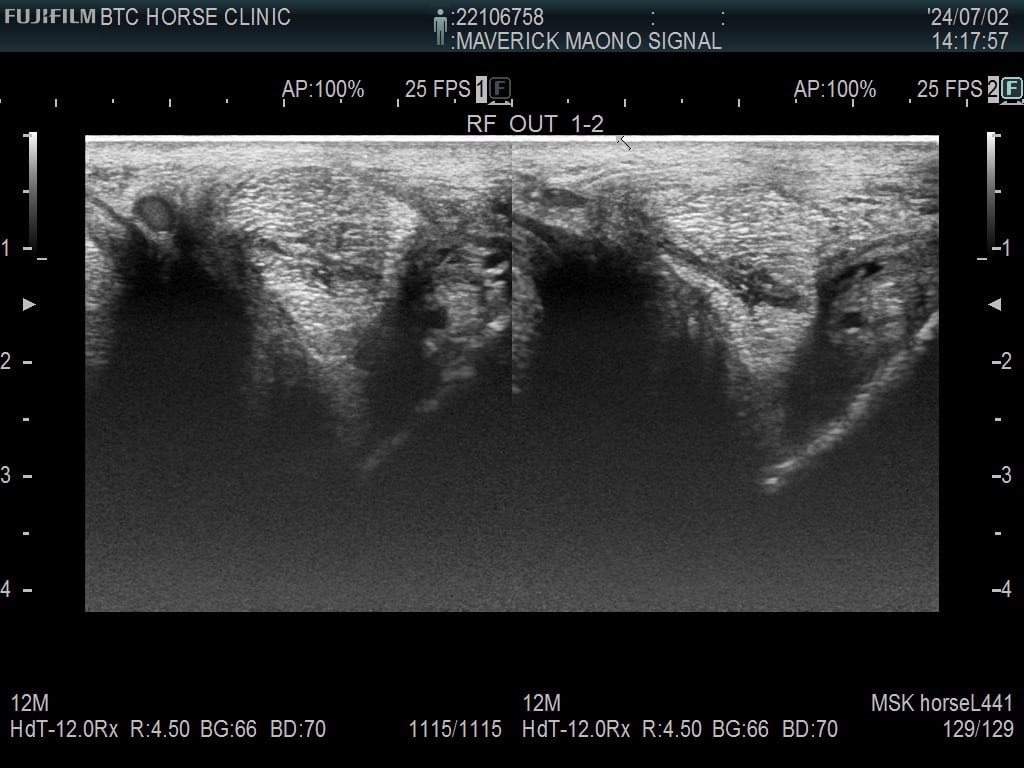Click the patient name "MAVERICK MAONO SIGNAL"

click(589, 41)
